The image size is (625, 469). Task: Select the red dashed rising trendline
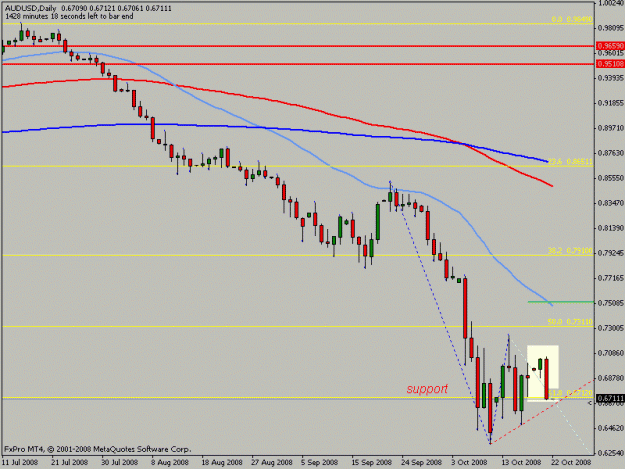542,412
